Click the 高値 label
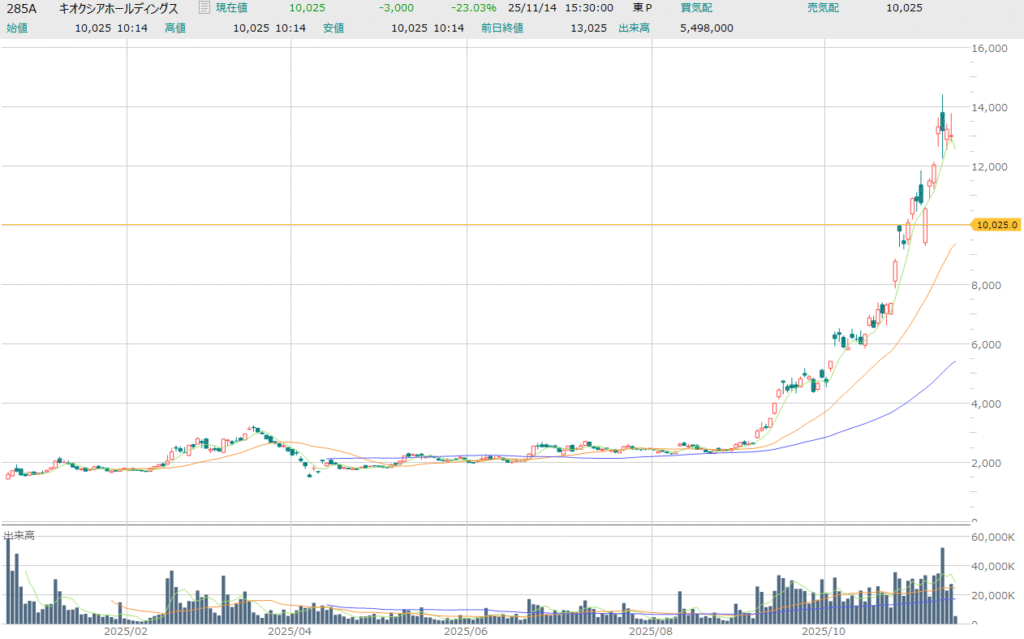The width and height of the screenshot is (1024, 639). 175,27
